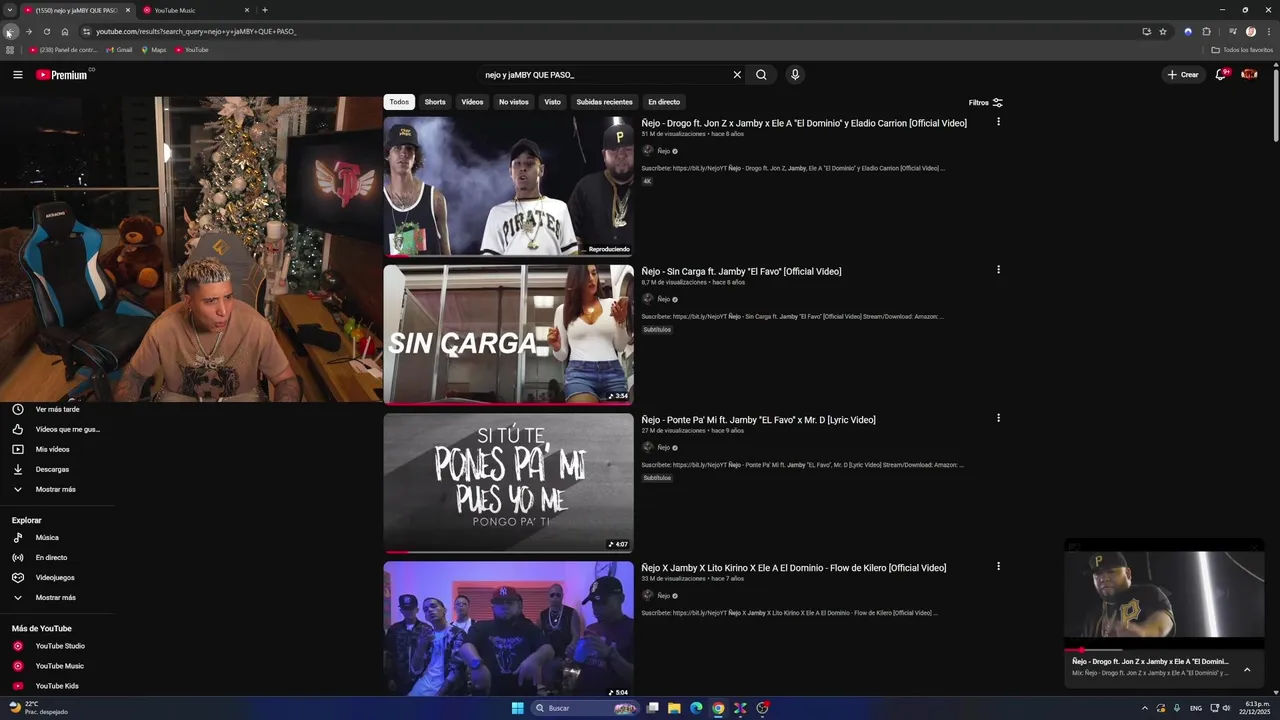The height and width of the screenshot is (720, 1280).
Task: Select the No vistos filter chip
Action: (x=514, y=102)
